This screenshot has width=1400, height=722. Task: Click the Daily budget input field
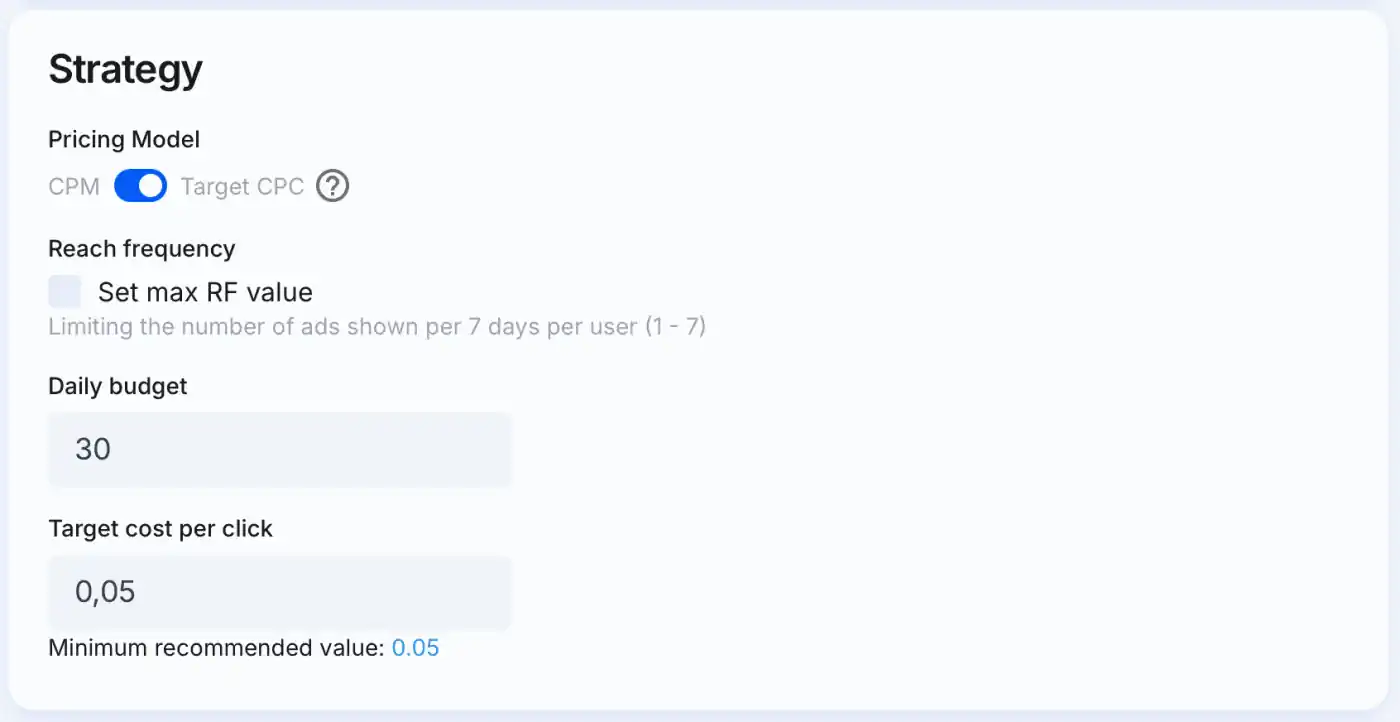point(280,449)
